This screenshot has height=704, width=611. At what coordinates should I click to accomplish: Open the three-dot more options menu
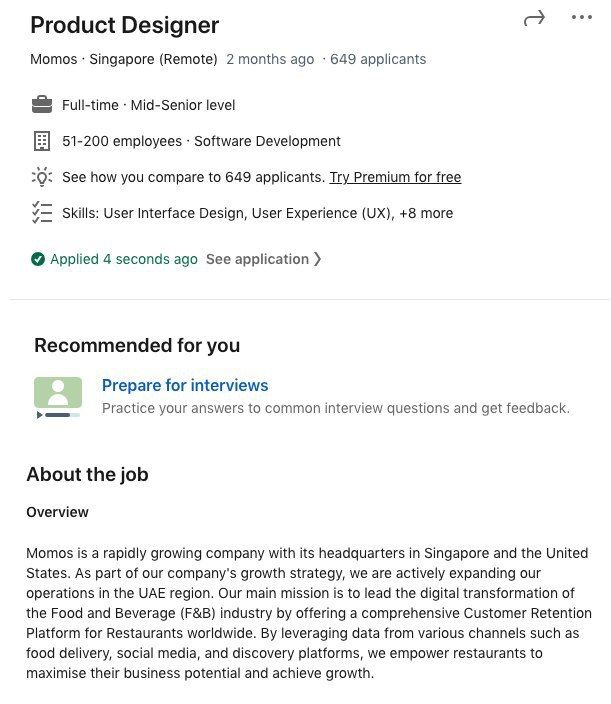[581, 18]
